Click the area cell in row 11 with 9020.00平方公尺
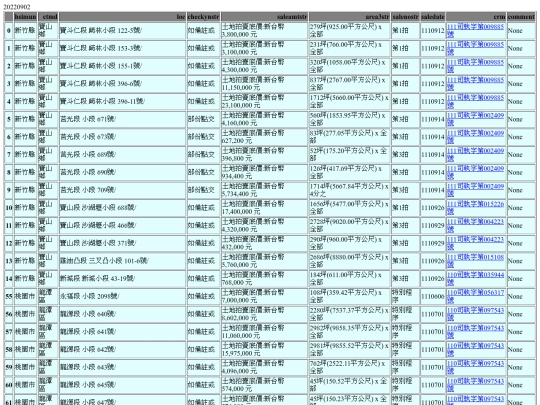Image resolution: width=540 pixels, height=405 pixels. (x=350, y=226)
